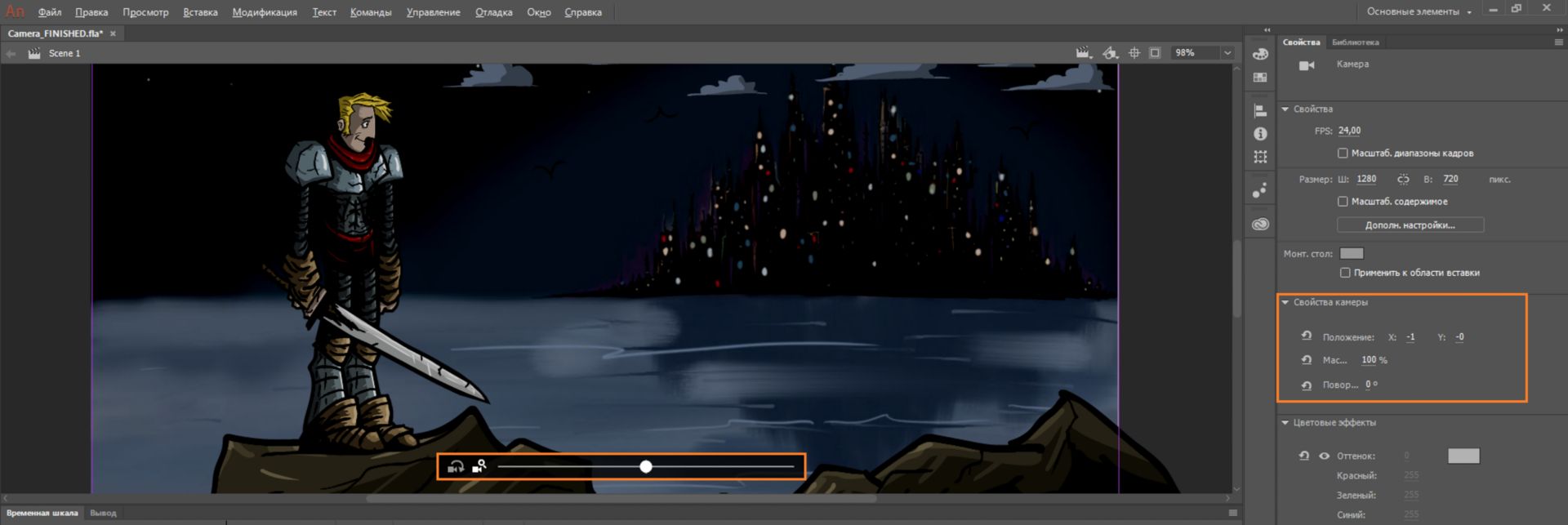
Task: Click the Оттенок color swatch
Action: (x=1463, y=456)
